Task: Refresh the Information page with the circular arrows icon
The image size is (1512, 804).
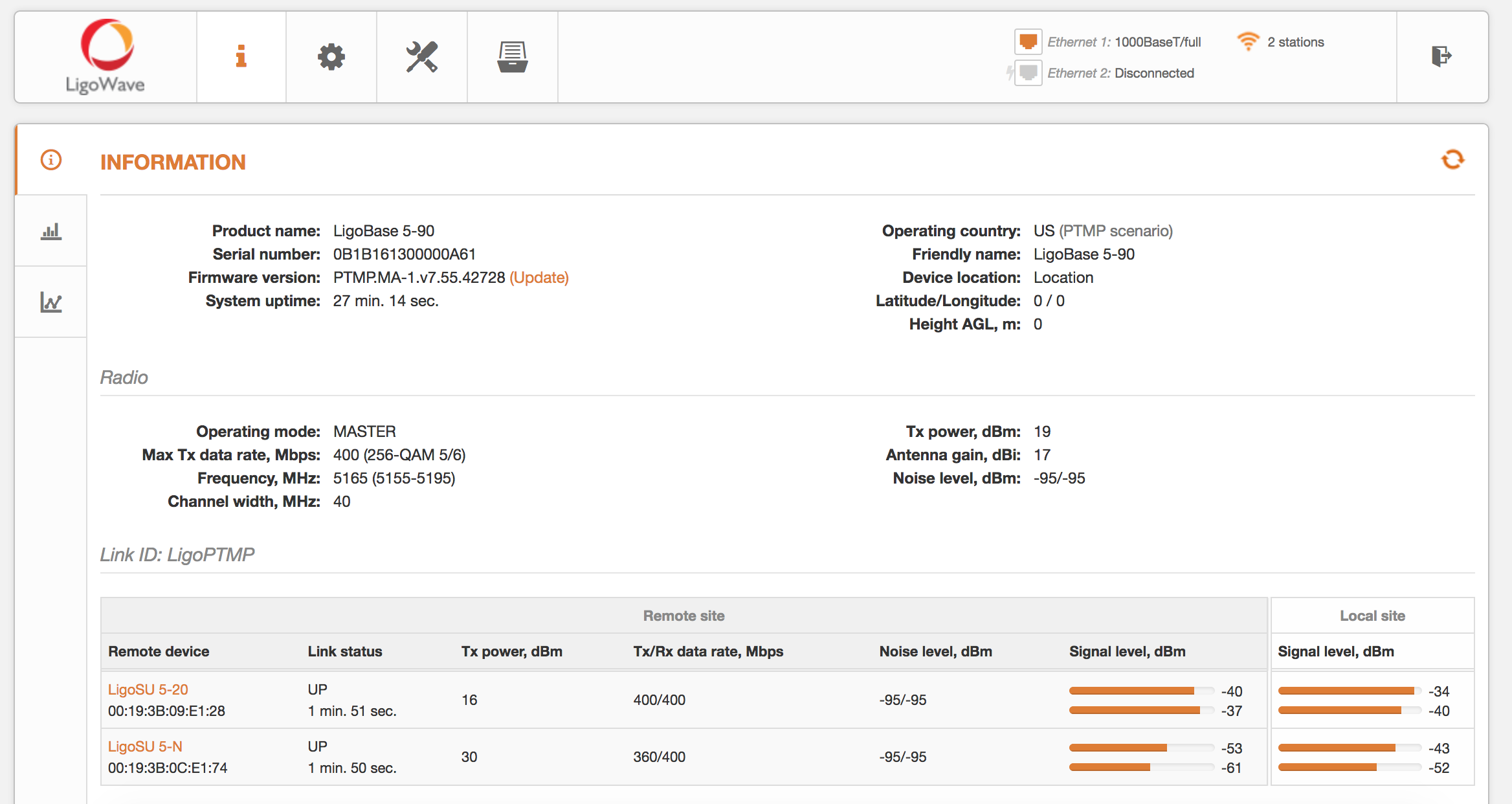Action: [1452, 159]
